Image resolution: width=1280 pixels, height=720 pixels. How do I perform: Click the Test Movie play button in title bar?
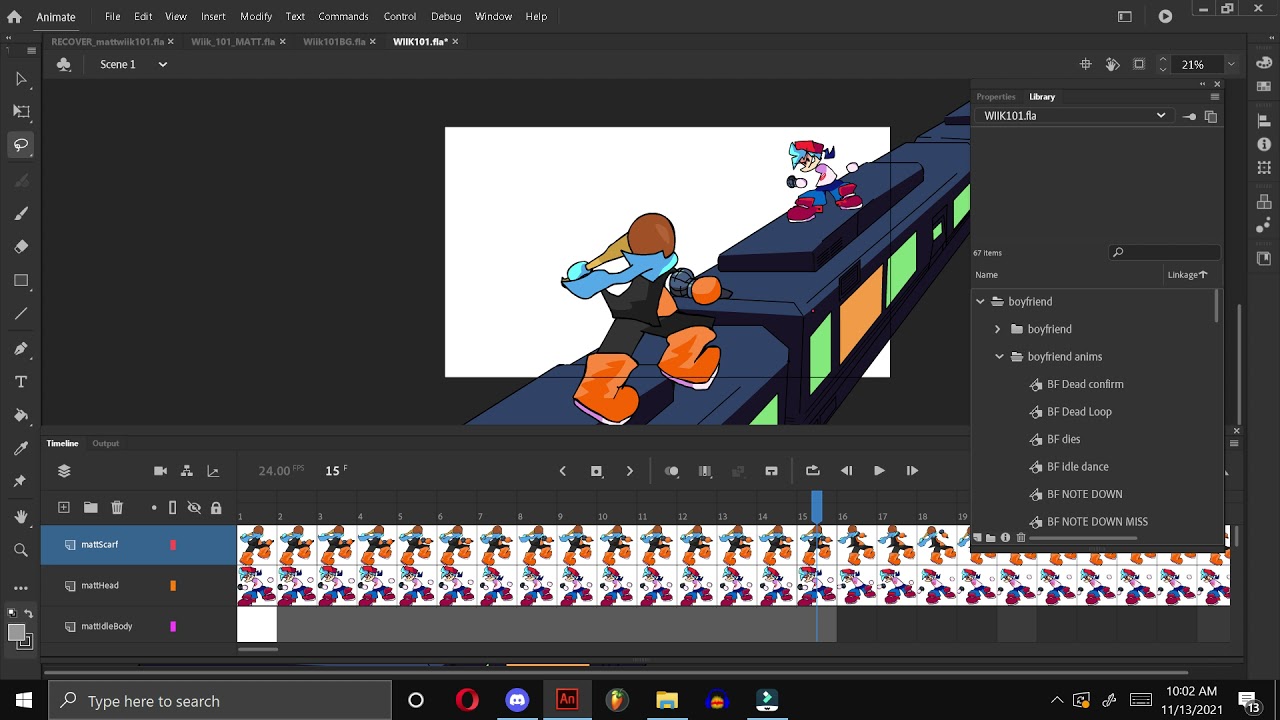(x=1165, y=16)
